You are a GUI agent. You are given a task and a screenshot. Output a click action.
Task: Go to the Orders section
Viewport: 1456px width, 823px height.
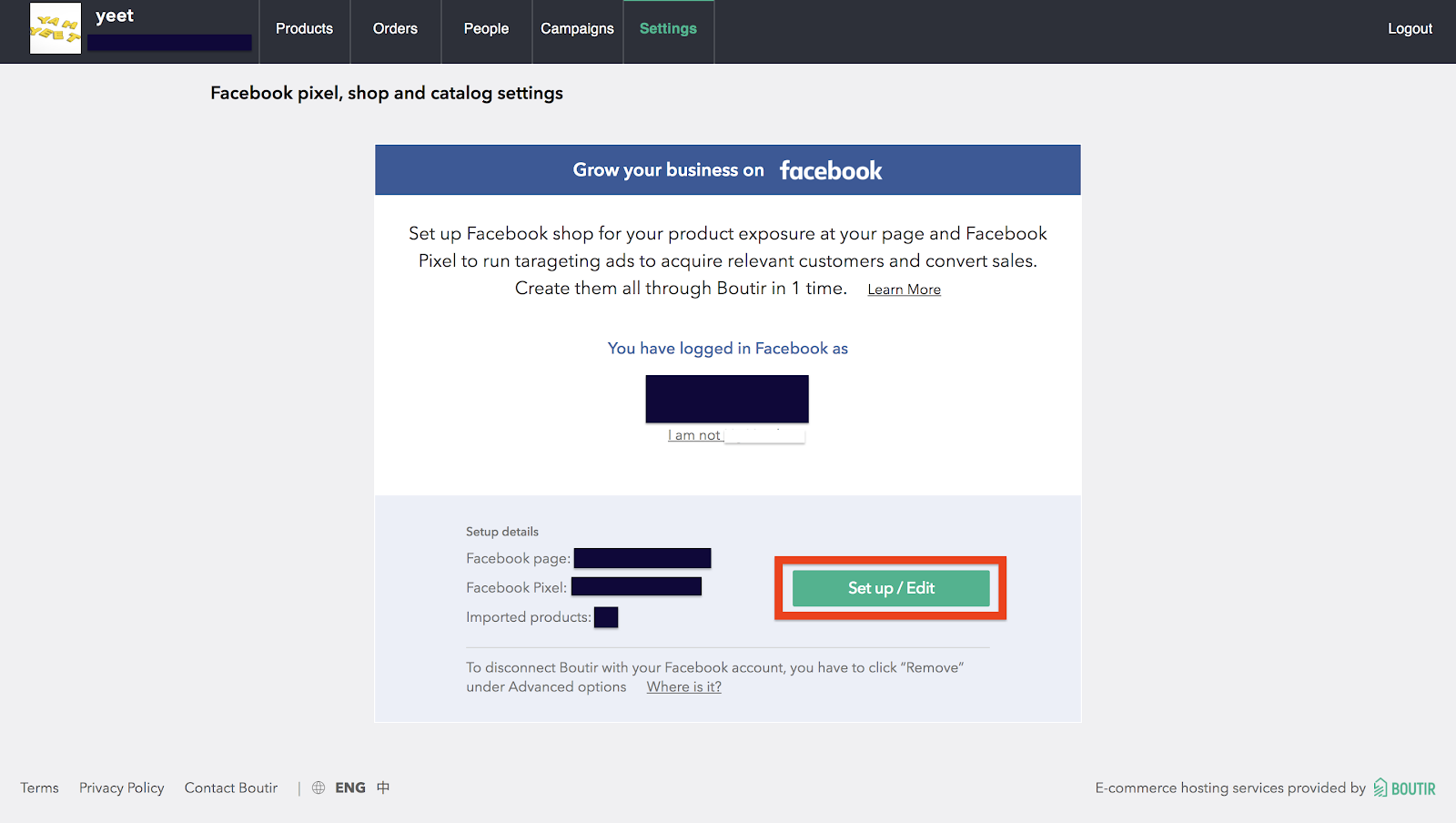click(x=395, y=29)
